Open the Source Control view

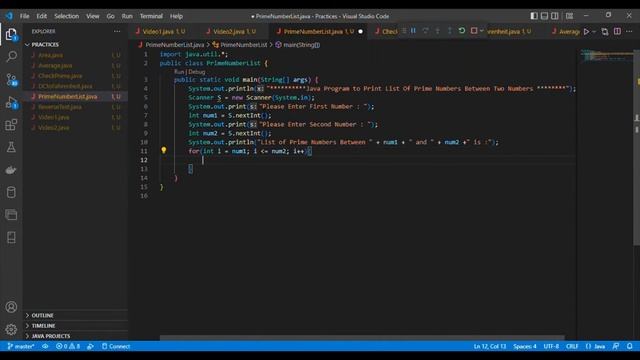click(11, 79)
